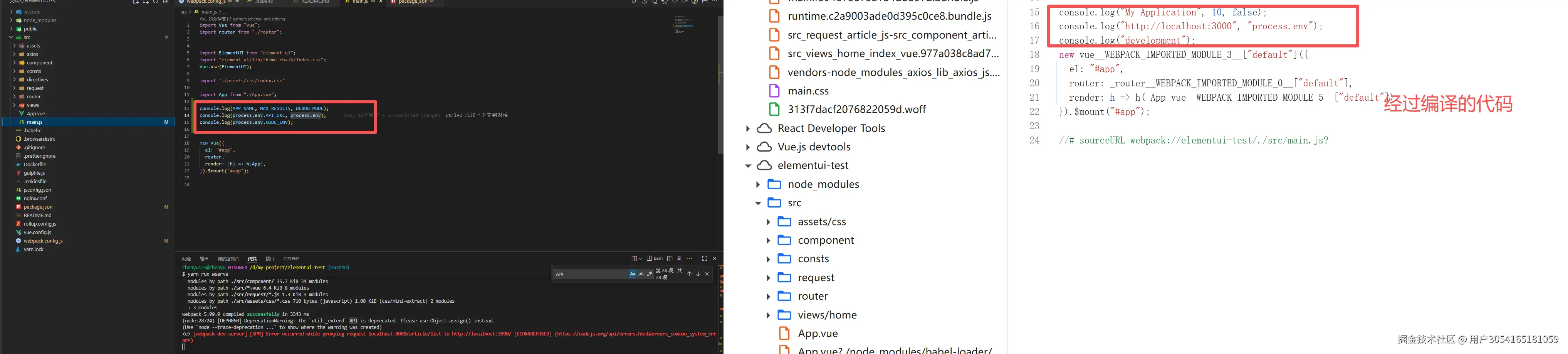The image size is (1568, 354).
Task: Expand the assets folder
Action: click(15, 46)
